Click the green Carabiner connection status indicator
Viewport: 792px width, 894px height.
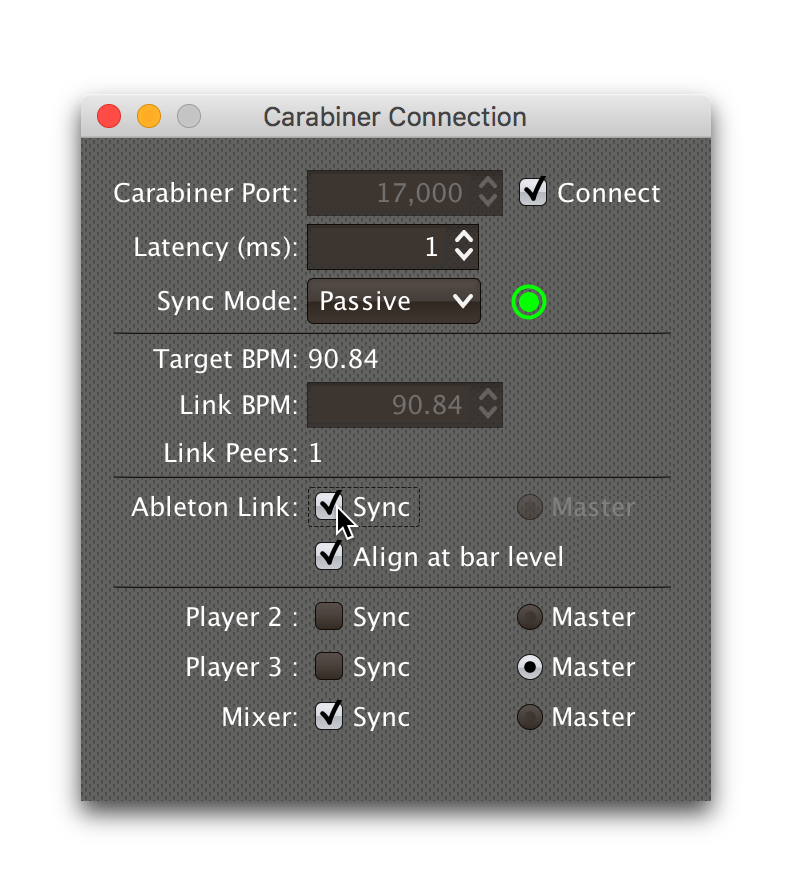pyautogui.click(x=528, y=301)
